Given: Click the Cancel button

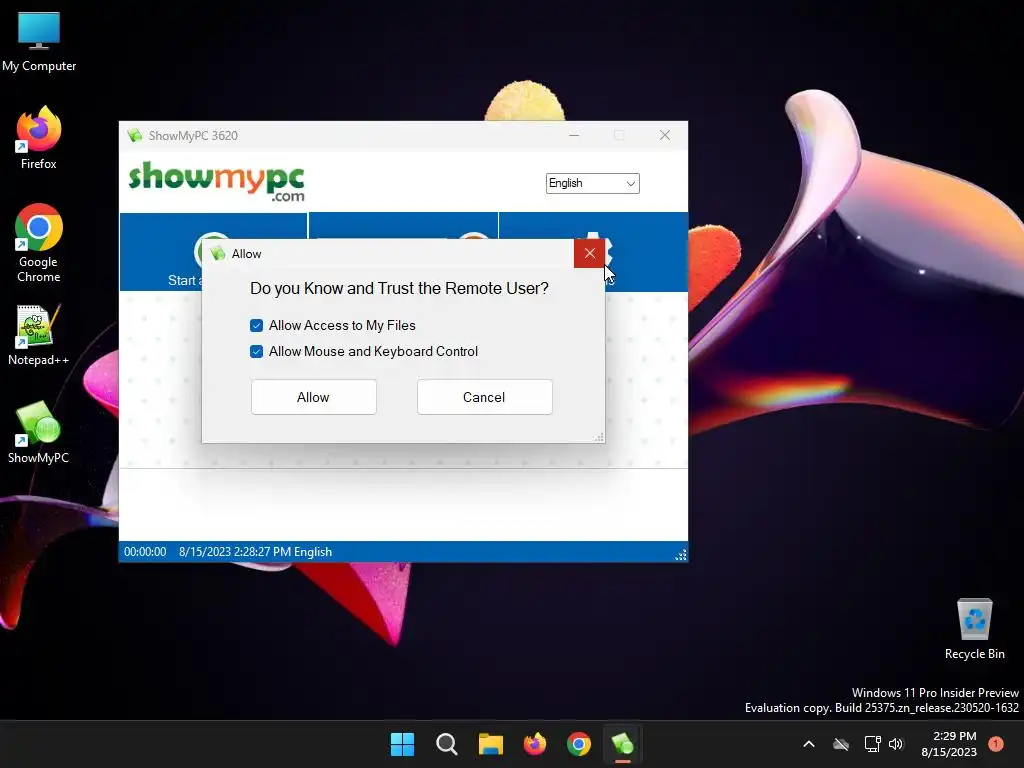Looking at the screenshot, I should [x=485, y=397].
